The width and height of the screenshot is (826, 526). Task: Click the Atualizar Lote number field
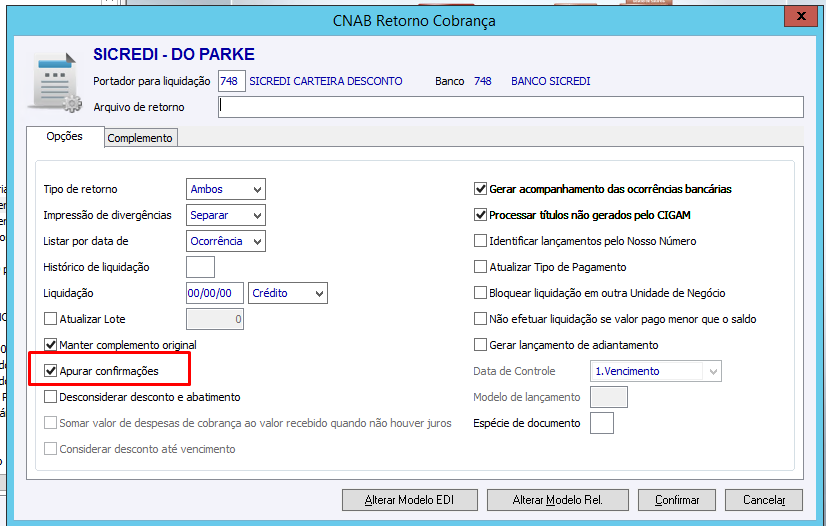(x=215, y=319)
